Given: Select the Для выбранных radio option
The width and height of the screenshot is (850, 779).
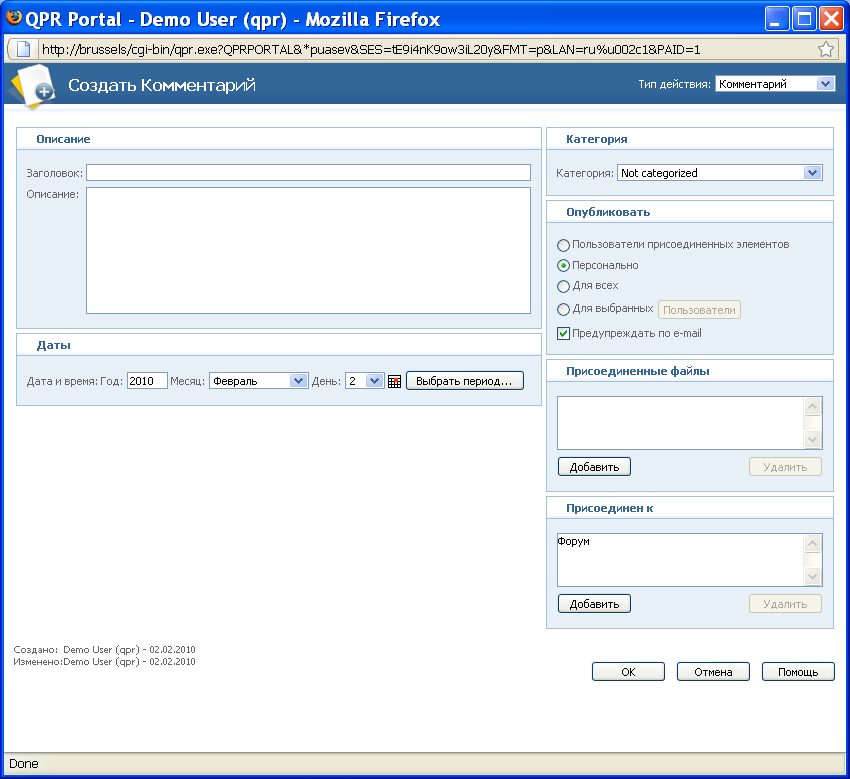Looking at the screenshot, I should click(563, 309).
